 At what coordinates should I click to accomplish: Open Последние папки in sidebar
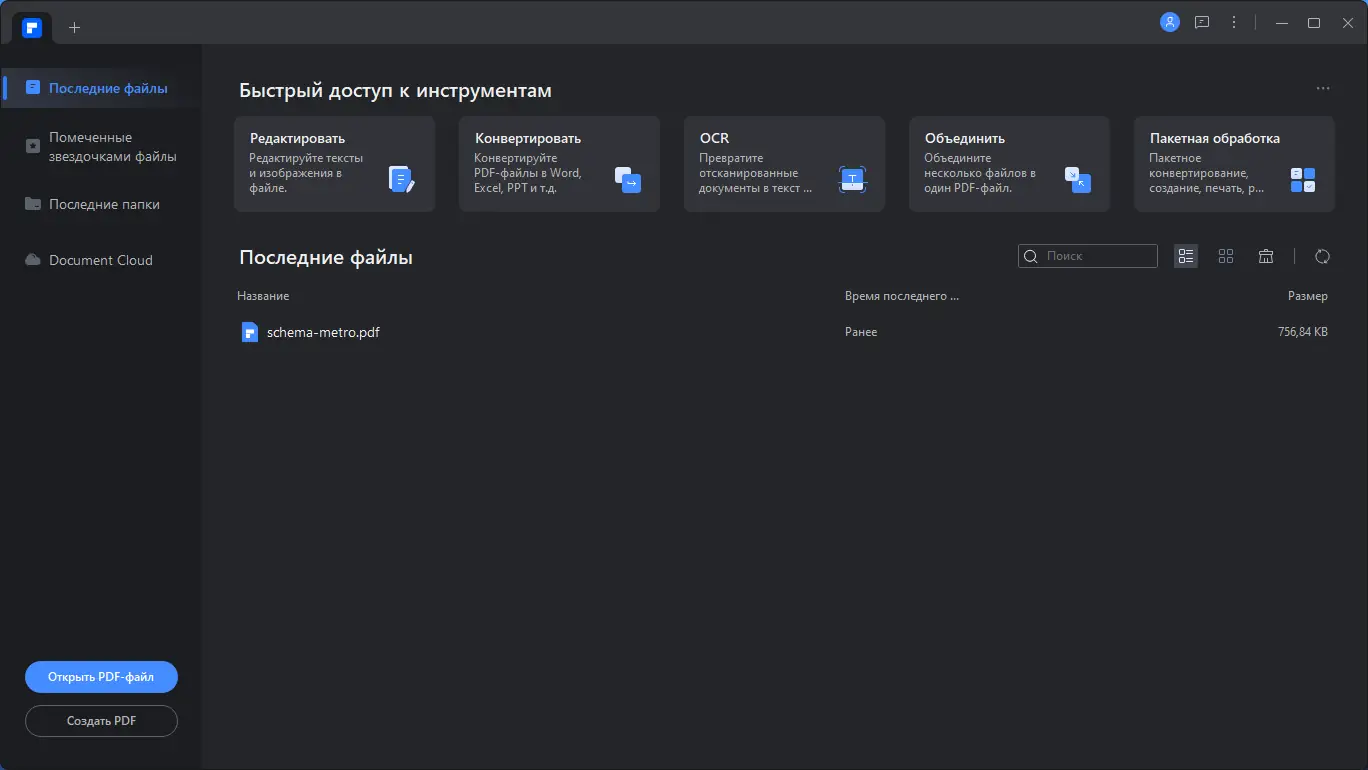[x=103, y=204]
